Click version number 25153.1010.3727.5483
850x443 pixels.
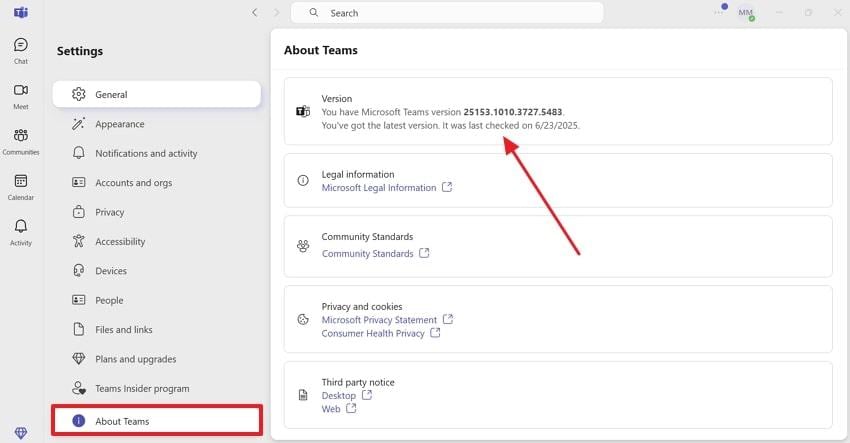(x=512, y=112)
